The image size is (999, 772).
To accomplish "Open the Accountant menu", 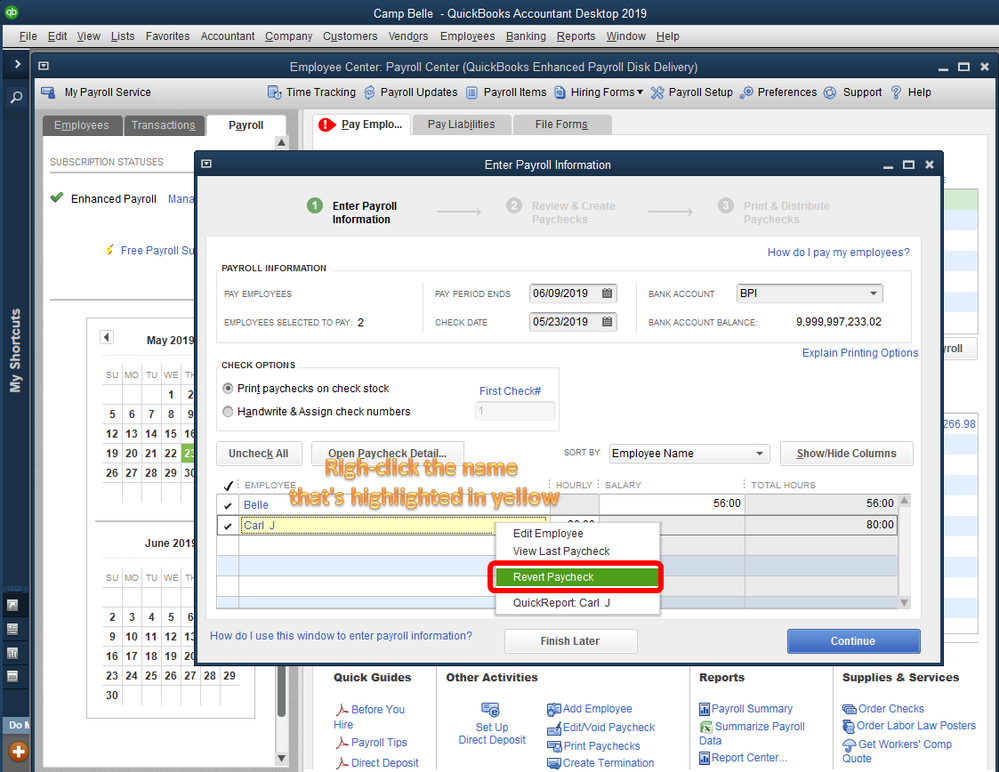I will pyautogui.click(x=227, y=36).
